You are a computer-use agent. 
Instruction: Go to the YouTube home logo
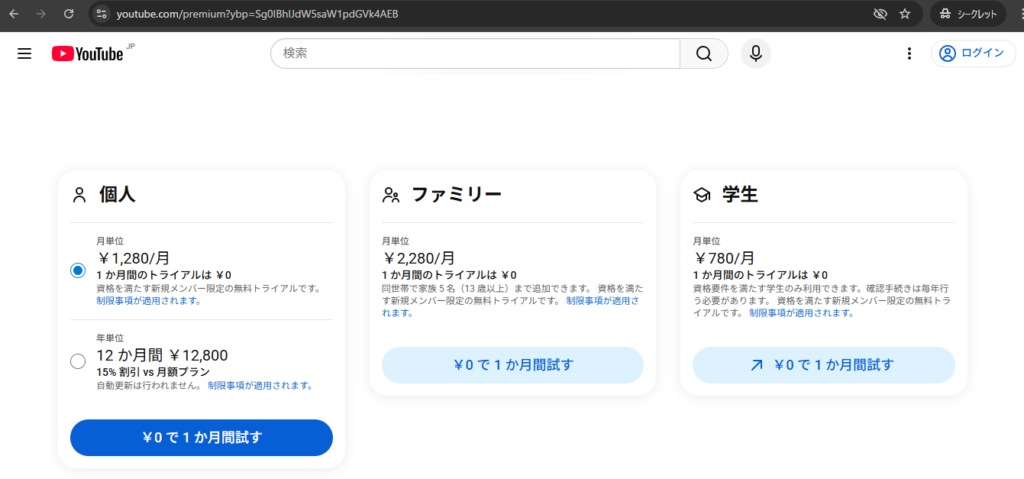[88, 54]
